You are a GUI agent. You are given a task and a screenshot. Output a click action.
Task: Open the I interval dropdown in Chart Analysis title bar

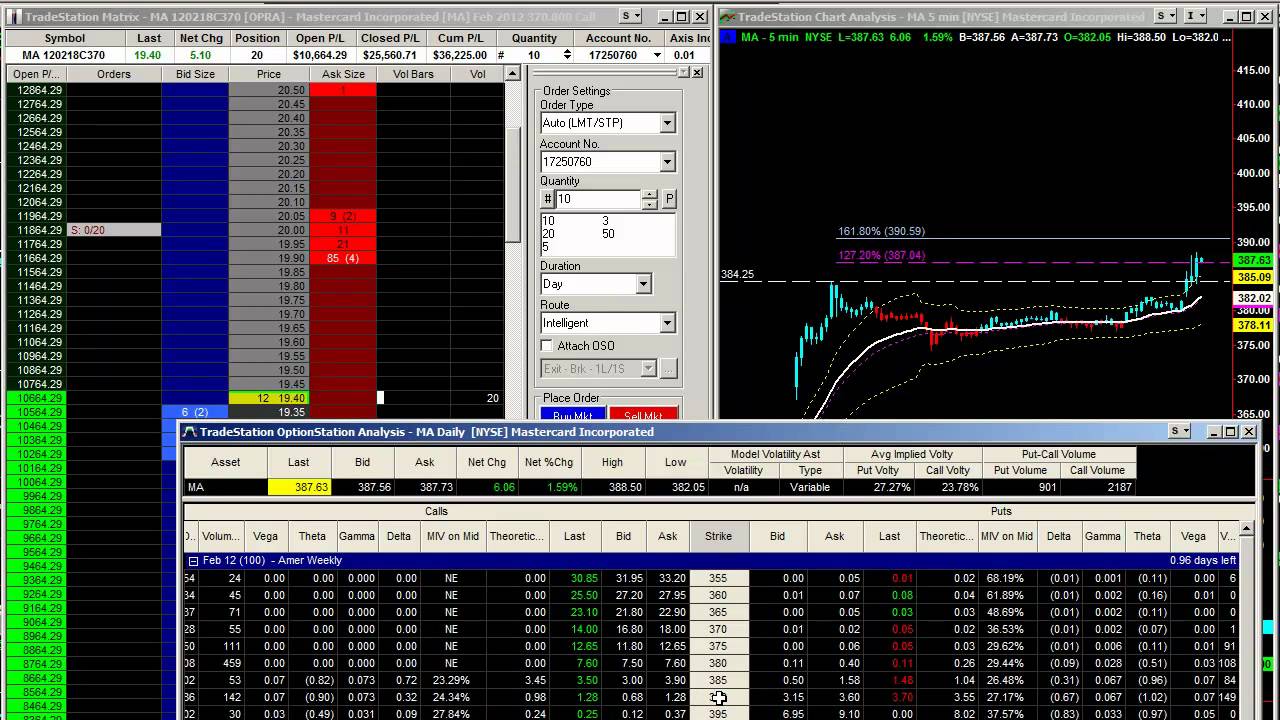click(x=1195, y=16)
